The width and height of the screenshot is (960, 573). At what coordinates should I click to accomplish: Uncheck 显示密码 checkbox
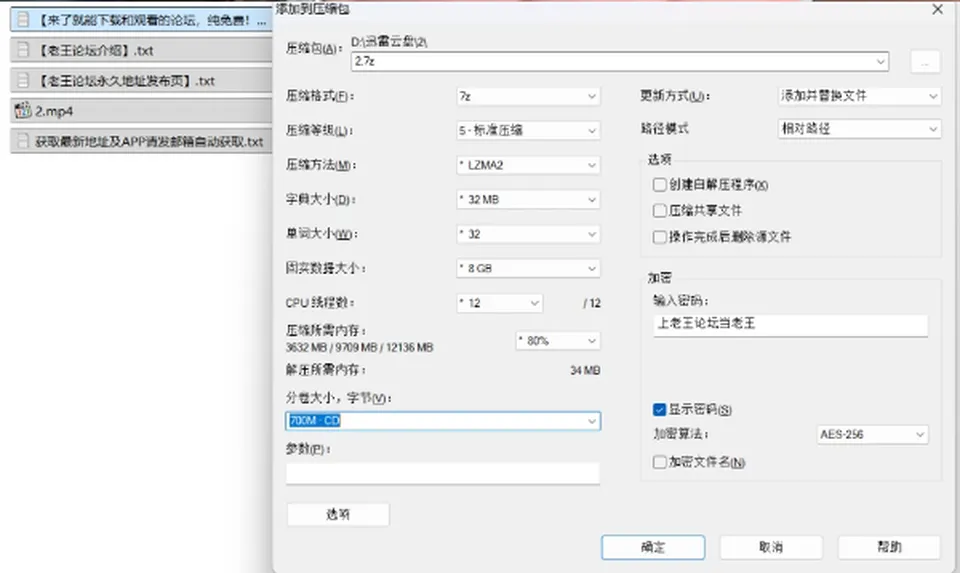pos(659,410)
